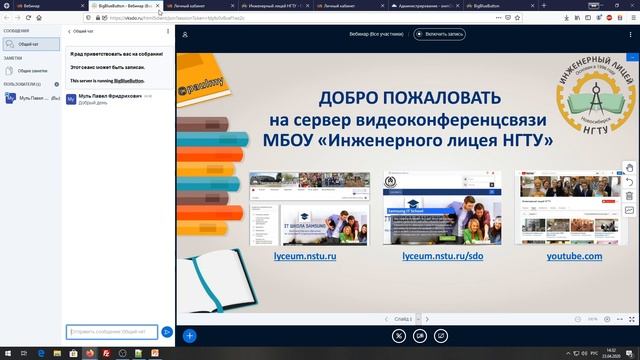This screenshot has width=640, height=360.
Task: Show hidden system tray icons
Action: pyautogui.click(x=568, y=353)
